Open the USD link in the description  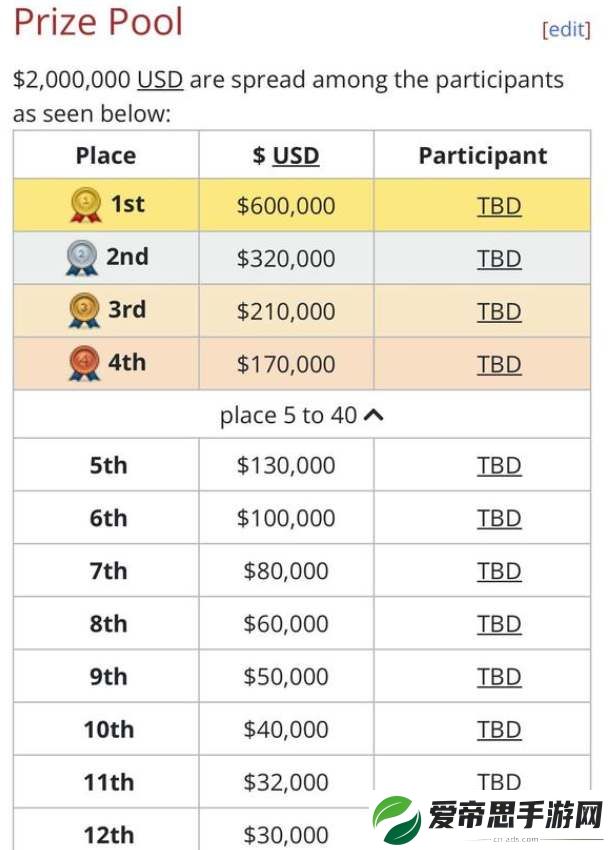pyautogui.click(x=160, y=80)
